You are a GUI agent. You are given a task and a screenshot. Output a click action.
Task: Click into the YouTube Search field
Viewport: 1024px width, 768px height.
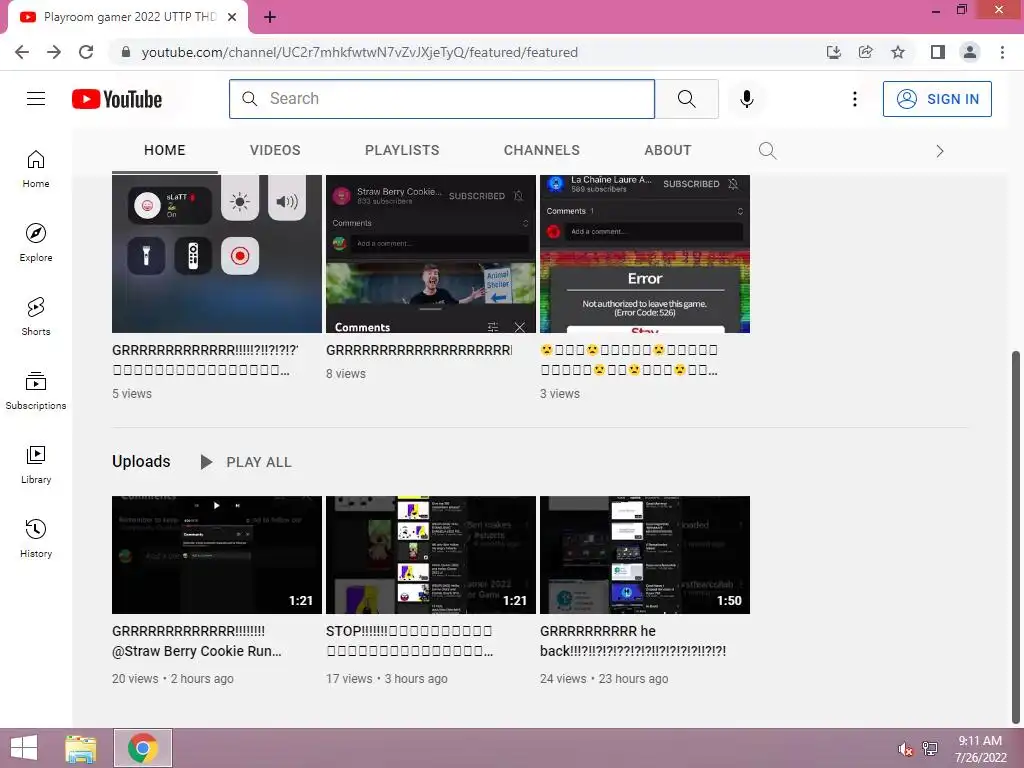(x=441, y=99)
